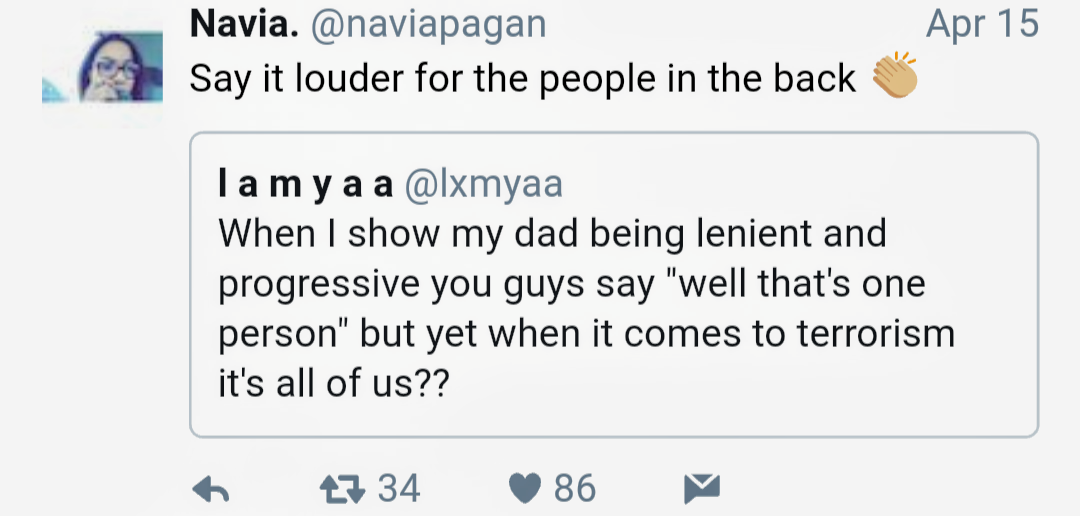Like the tweet with heart icon
This screenshot has width=1080, height=516.
click(x=524, y=489)
